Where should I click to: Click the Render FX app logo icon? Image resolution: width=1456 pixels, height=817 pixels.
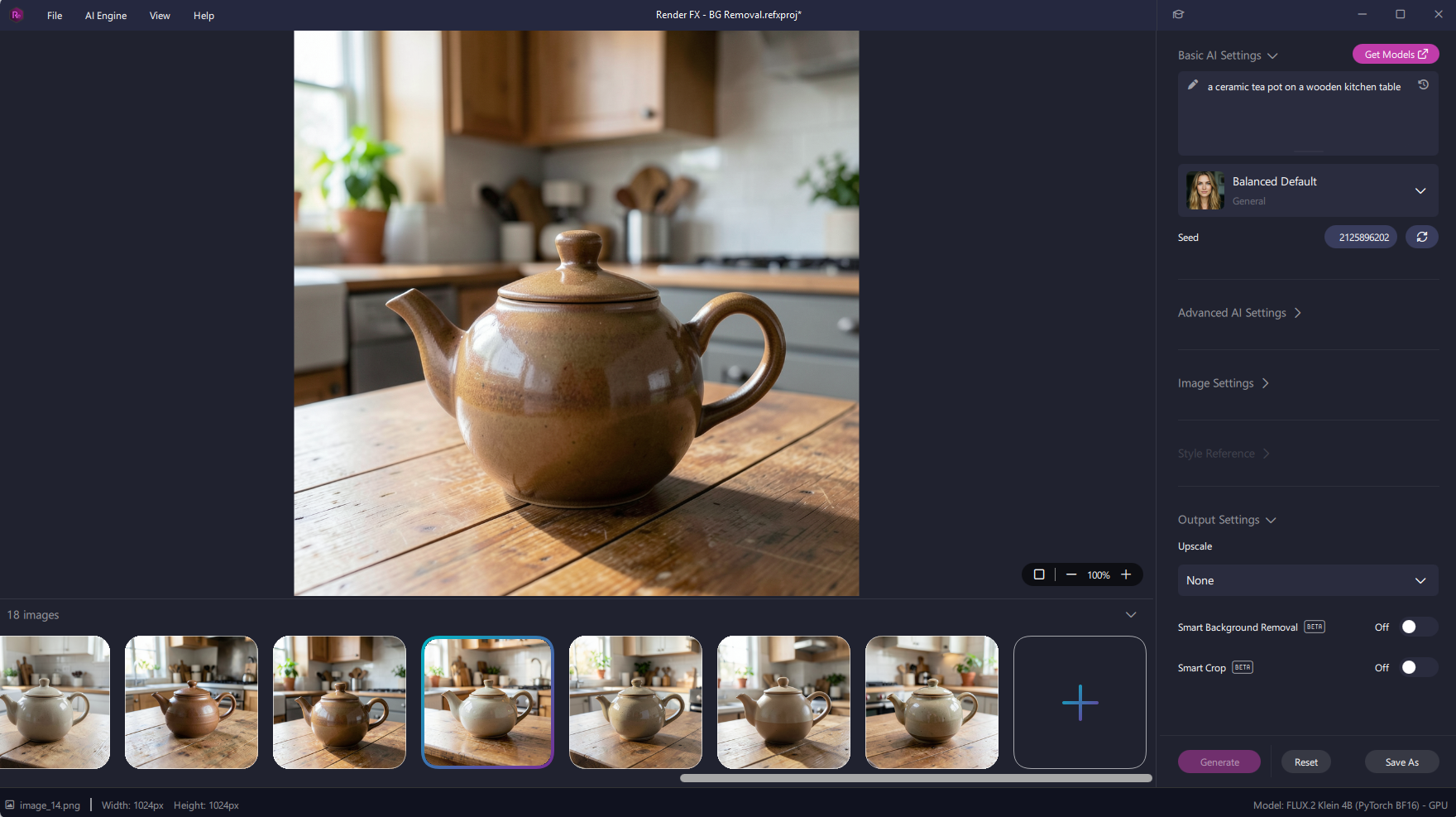coord(17,15)
